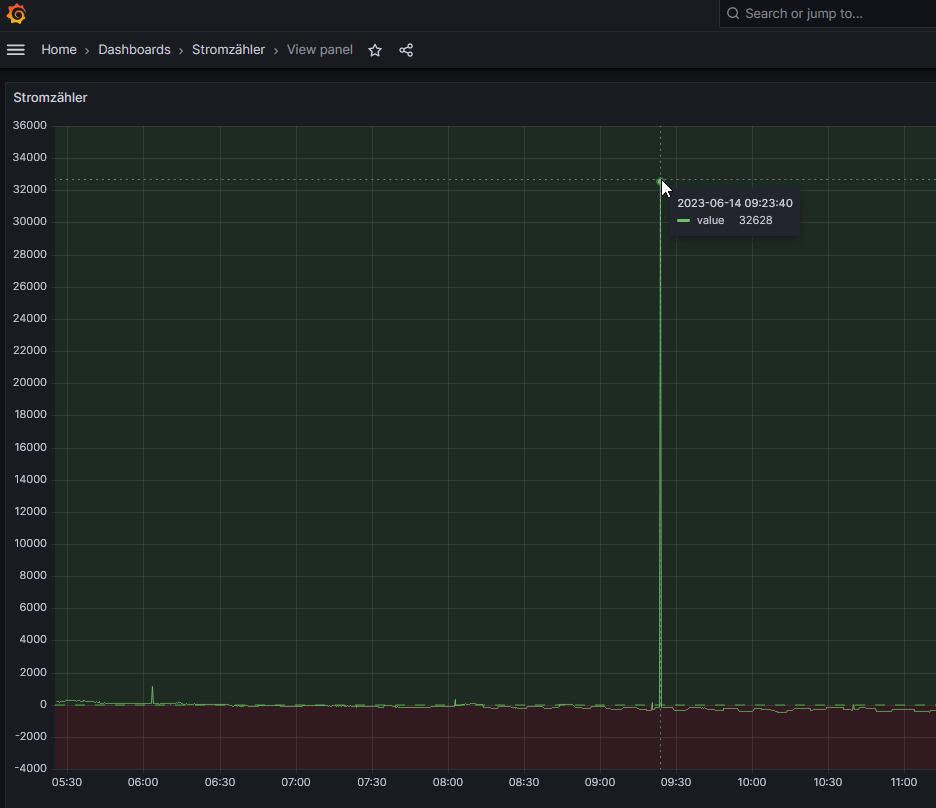Screen dimensions: 936x808
Task: Click the tooltip value 32628
Action: click(x=755, y=220)
